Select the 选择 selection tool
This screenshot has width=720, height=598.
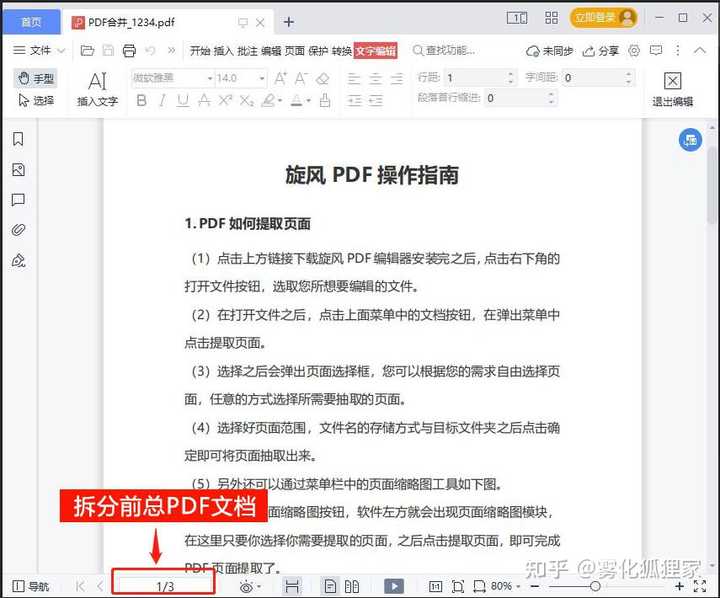pyautogui.click(x=36, y=100)
